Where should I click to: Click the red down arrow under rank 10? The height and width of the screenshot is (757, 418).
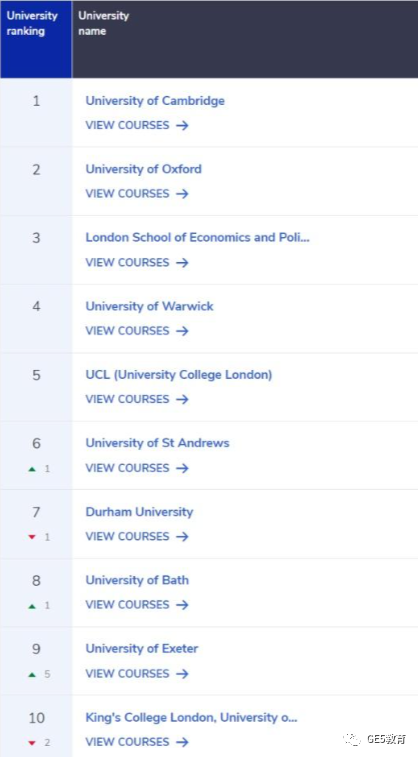32,743
